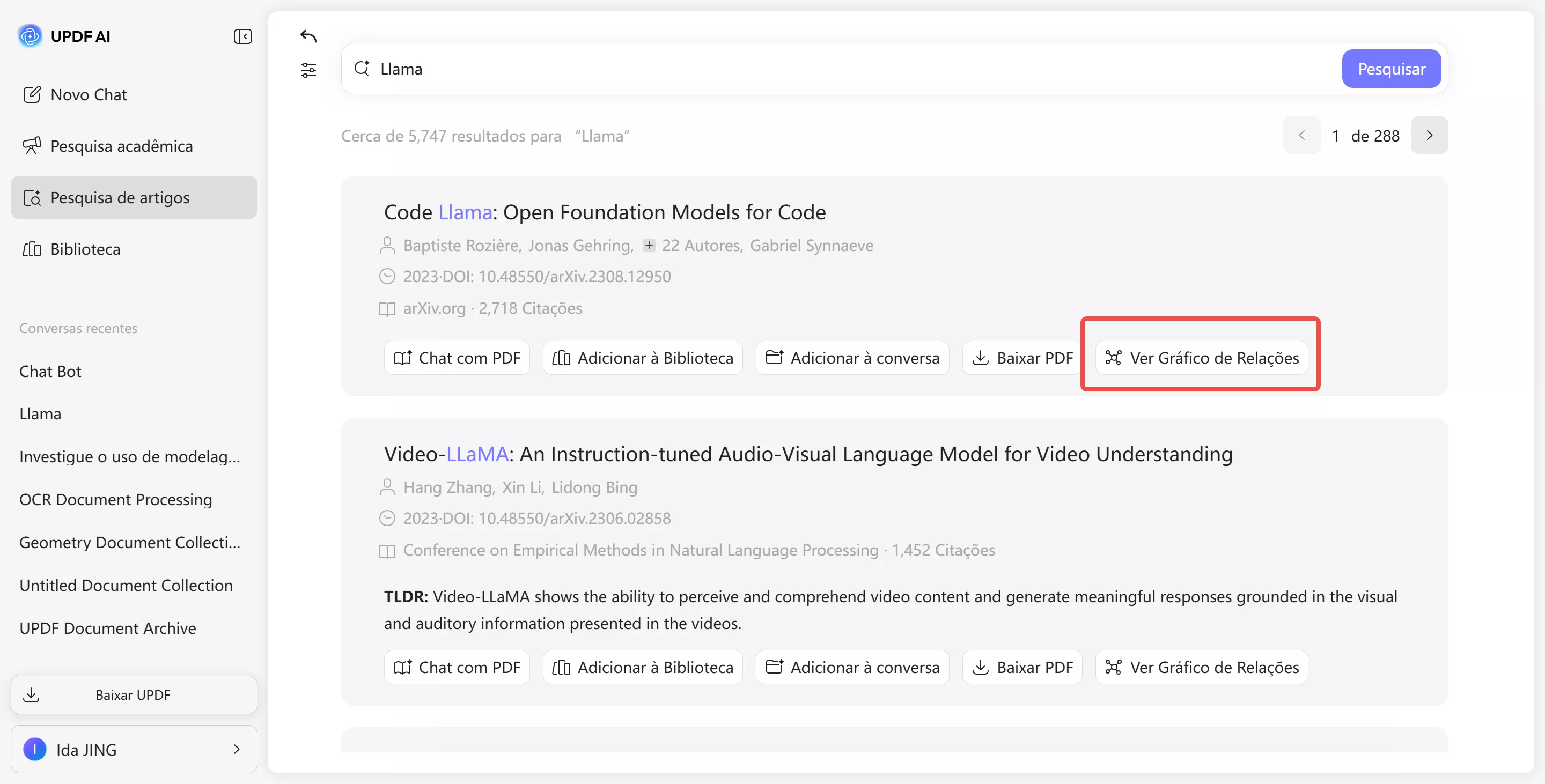Image resolution: width=1545 pixels, height=784 pixels.
Task: Click the UPDF AI logo
Action: [30, 36]
